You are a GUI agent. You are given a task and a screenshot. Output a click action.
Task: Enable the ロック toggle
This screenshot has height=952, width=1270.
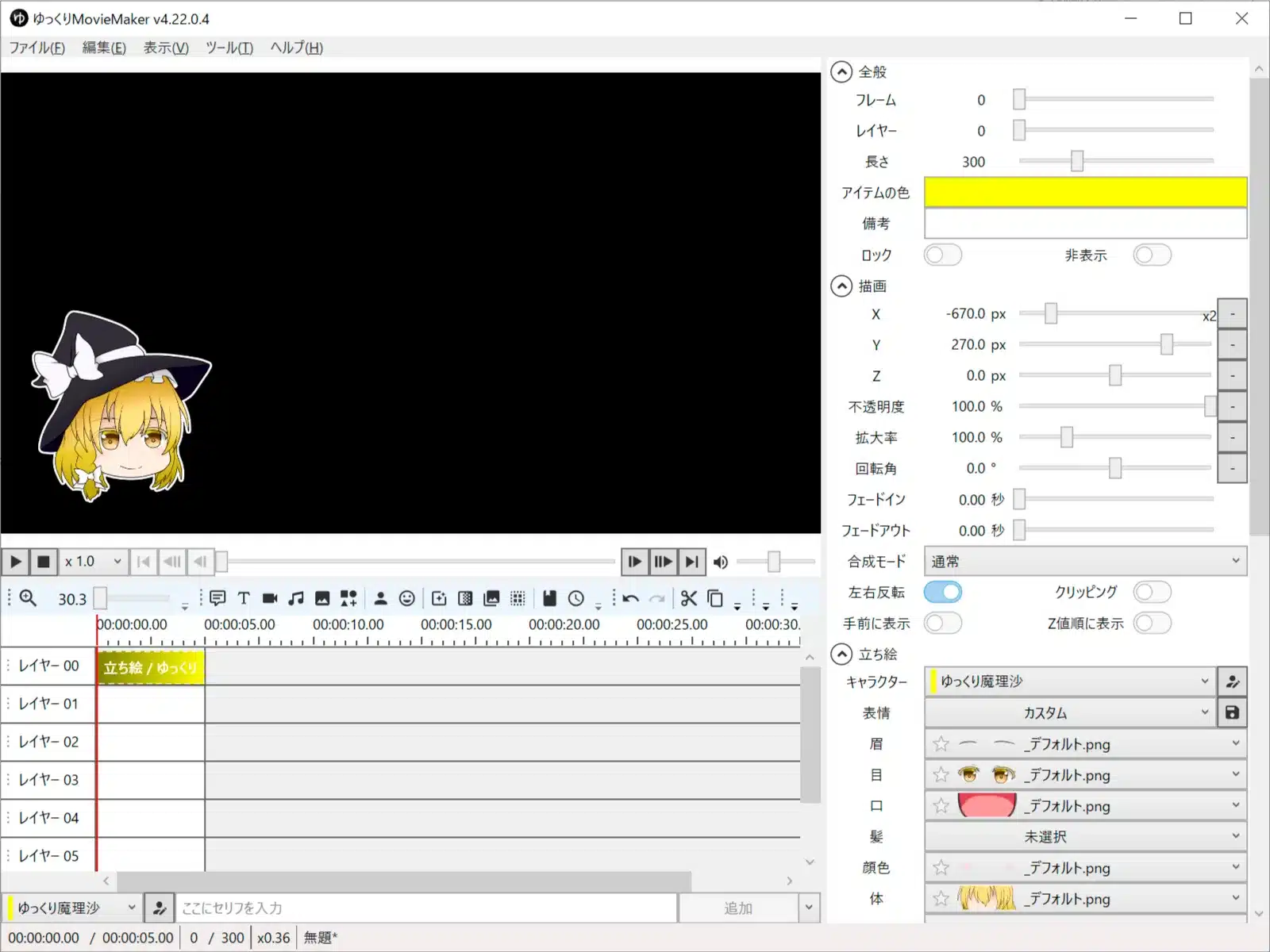pos(943,255)
